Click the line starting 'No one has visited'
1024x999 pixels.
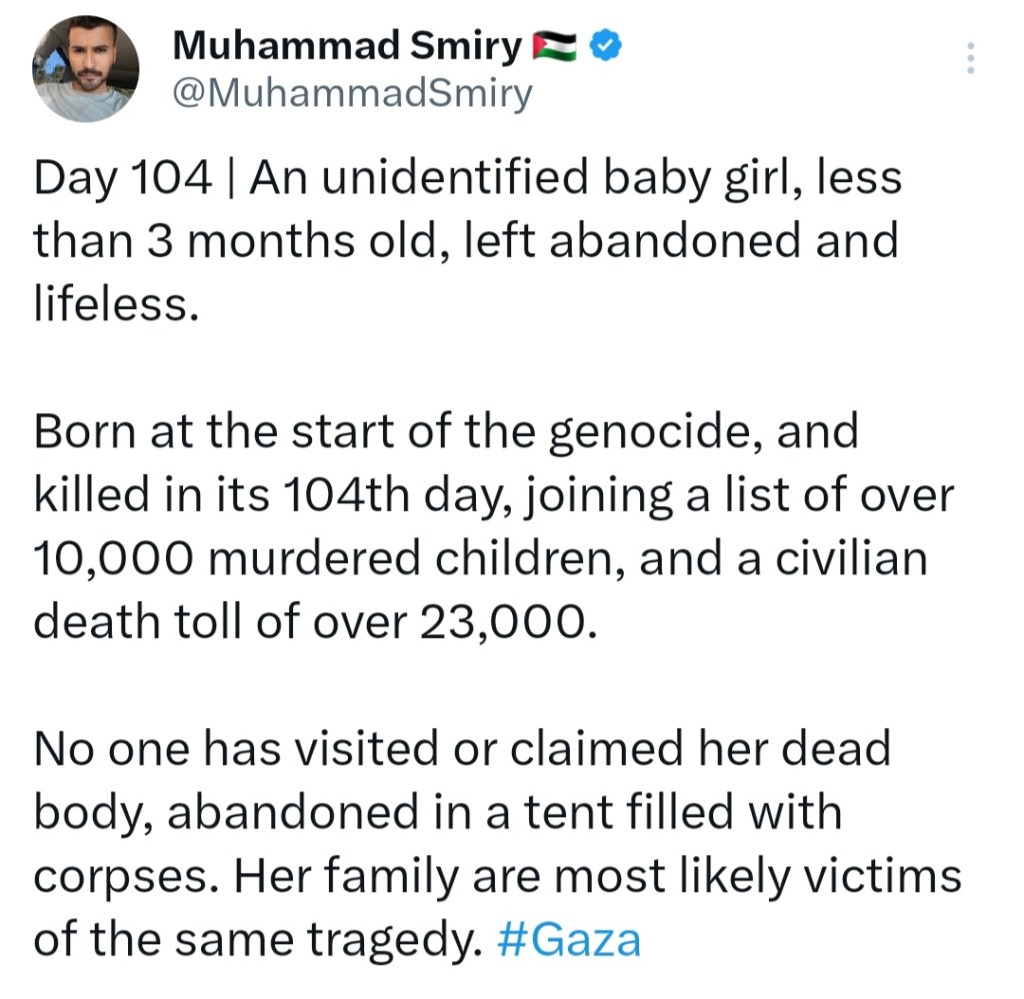(461, 750)
